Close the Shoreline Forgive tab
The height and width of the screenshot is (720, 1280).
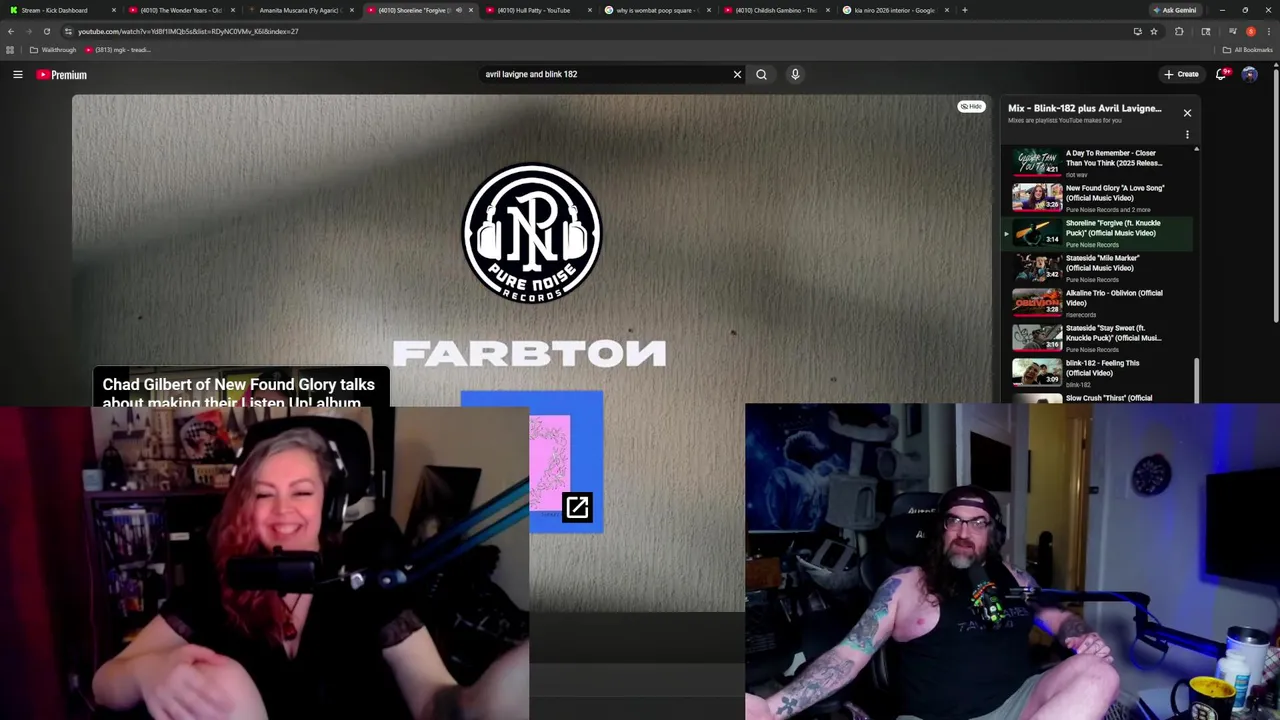click(470, 10)
